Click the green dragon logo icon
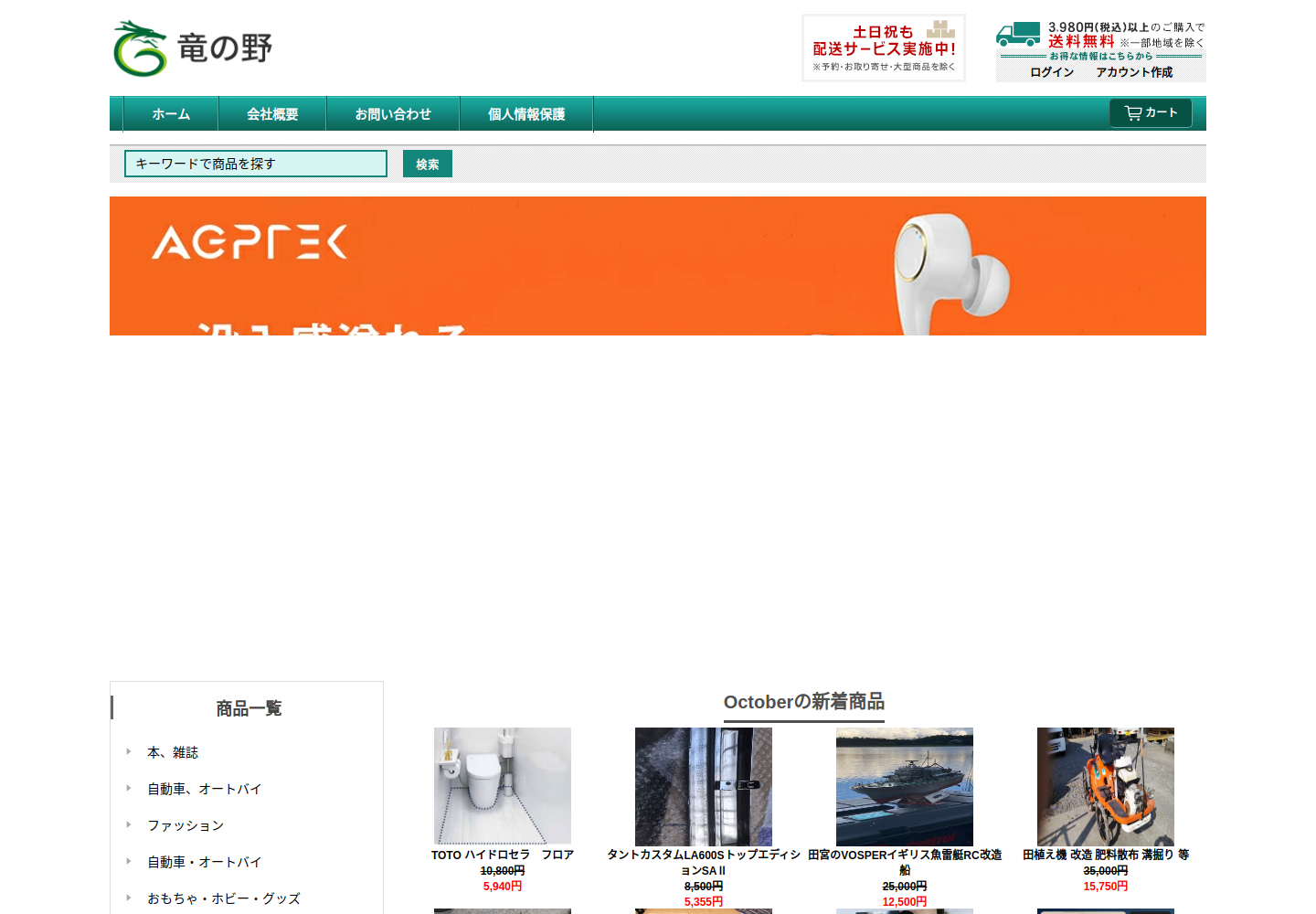Screen dimensions: 1316x914 click(x=140, y=48)
